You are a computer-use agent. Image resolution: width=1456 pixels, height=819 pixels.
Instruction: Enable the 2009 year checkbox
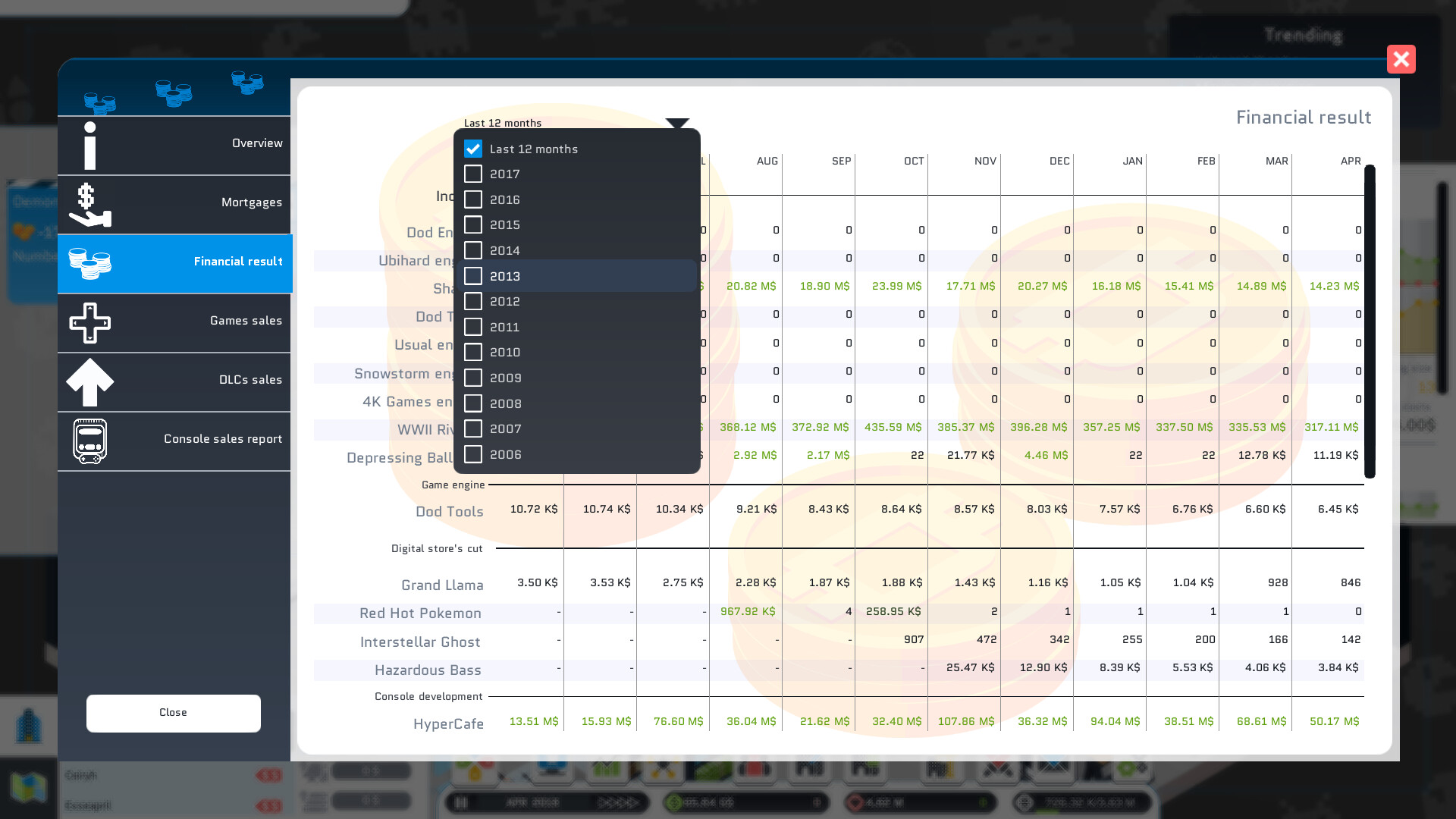(x=473, y=378)
